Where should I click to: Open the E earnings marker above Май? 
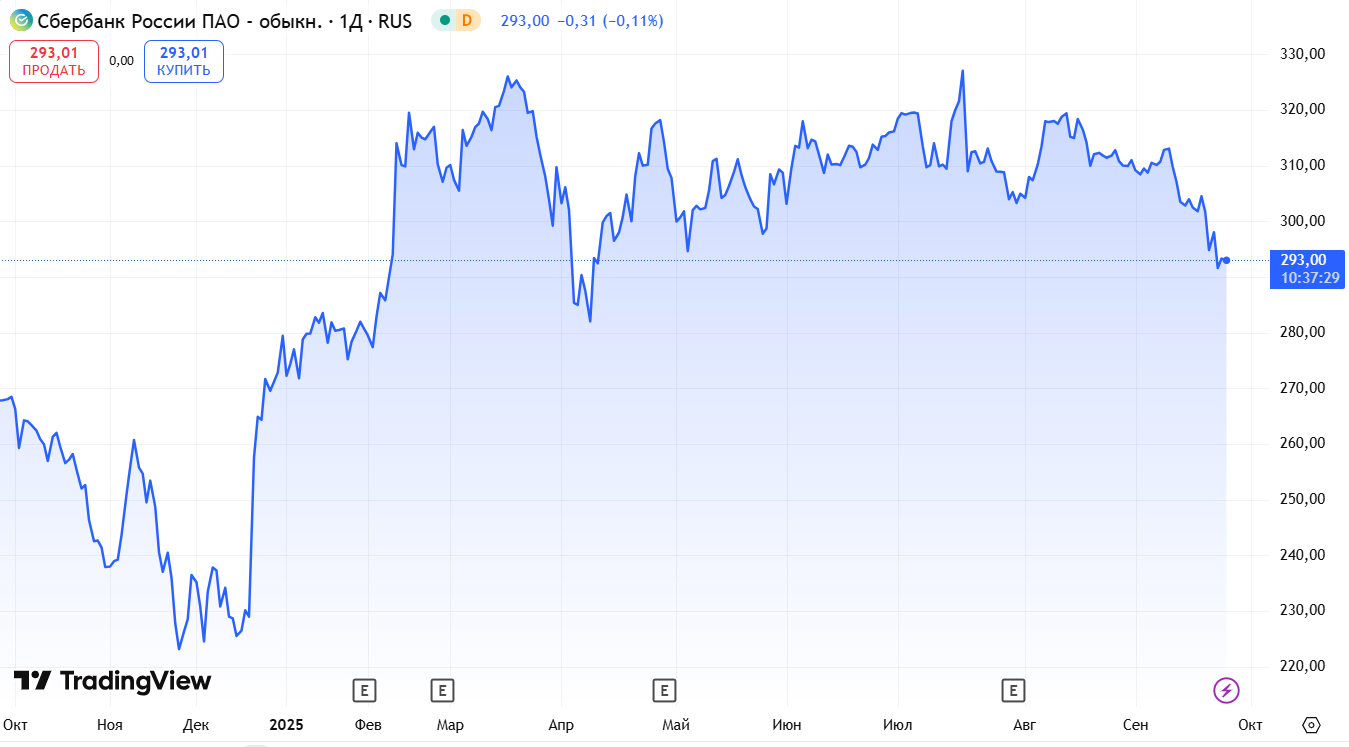coord(664,689)
